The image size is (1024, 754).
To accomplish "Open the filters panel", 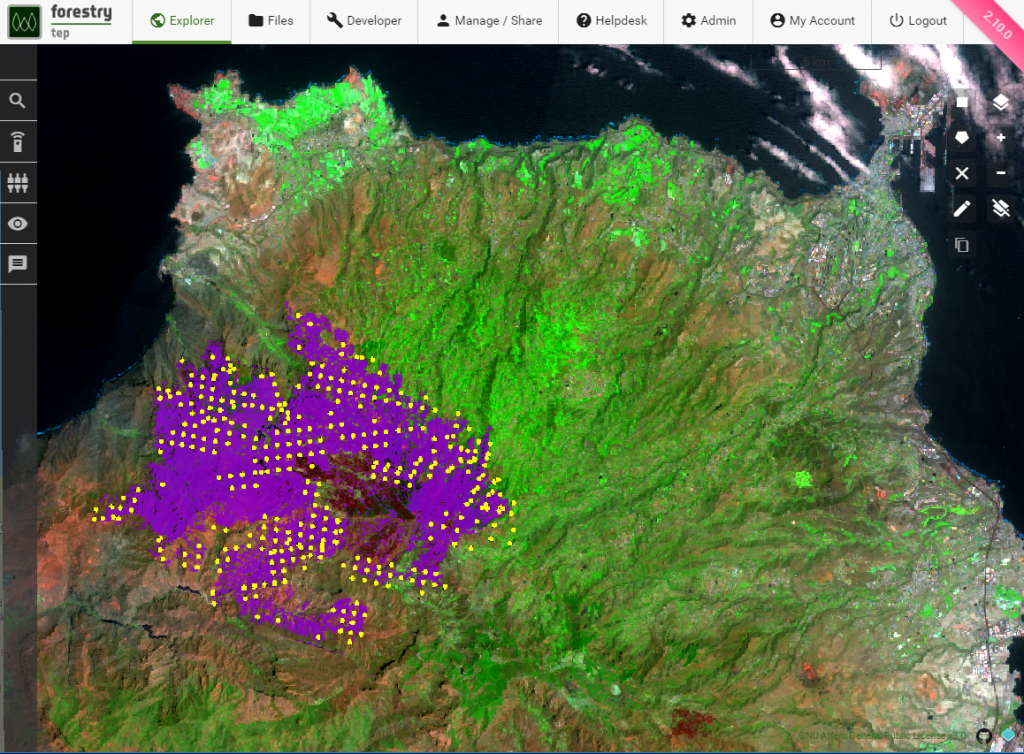I will (18, 182).
